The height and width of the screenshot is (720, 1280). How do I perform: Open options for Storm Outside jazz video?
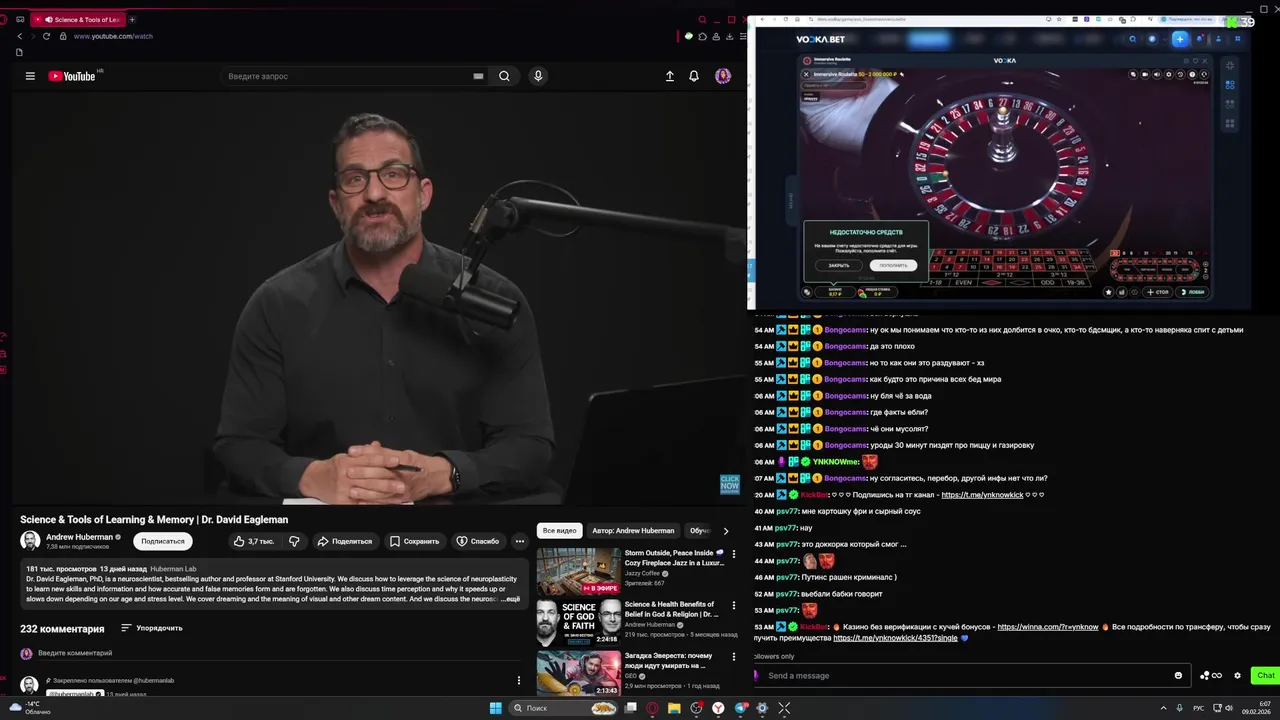click(x=733, y=554)
